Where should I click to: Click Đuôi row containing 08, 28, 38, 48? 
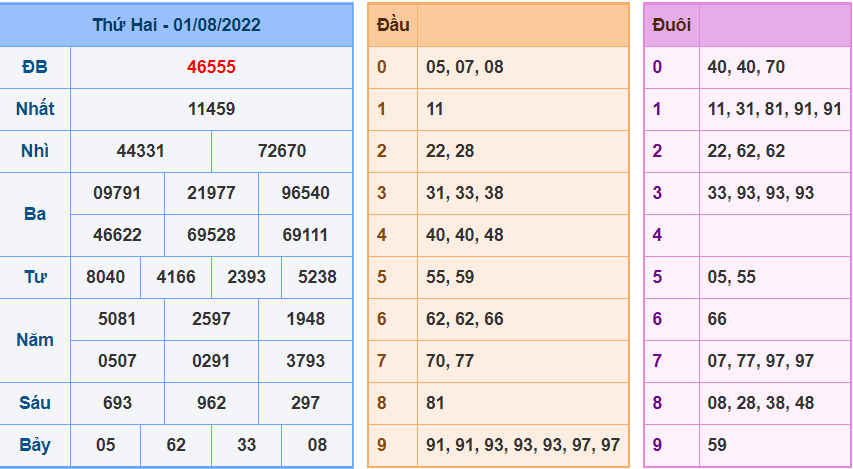(749, 403)
